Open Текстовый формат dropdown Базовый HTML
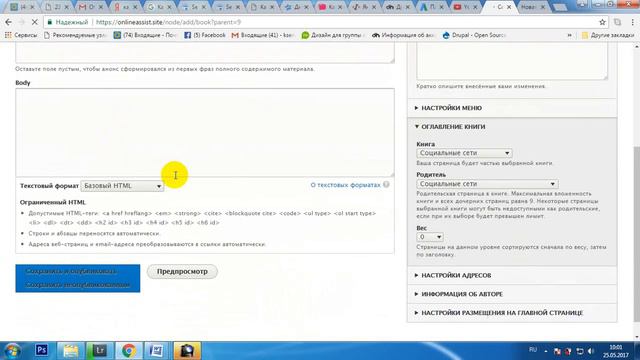This screenshot has width=640, height=360. point(122,186)
